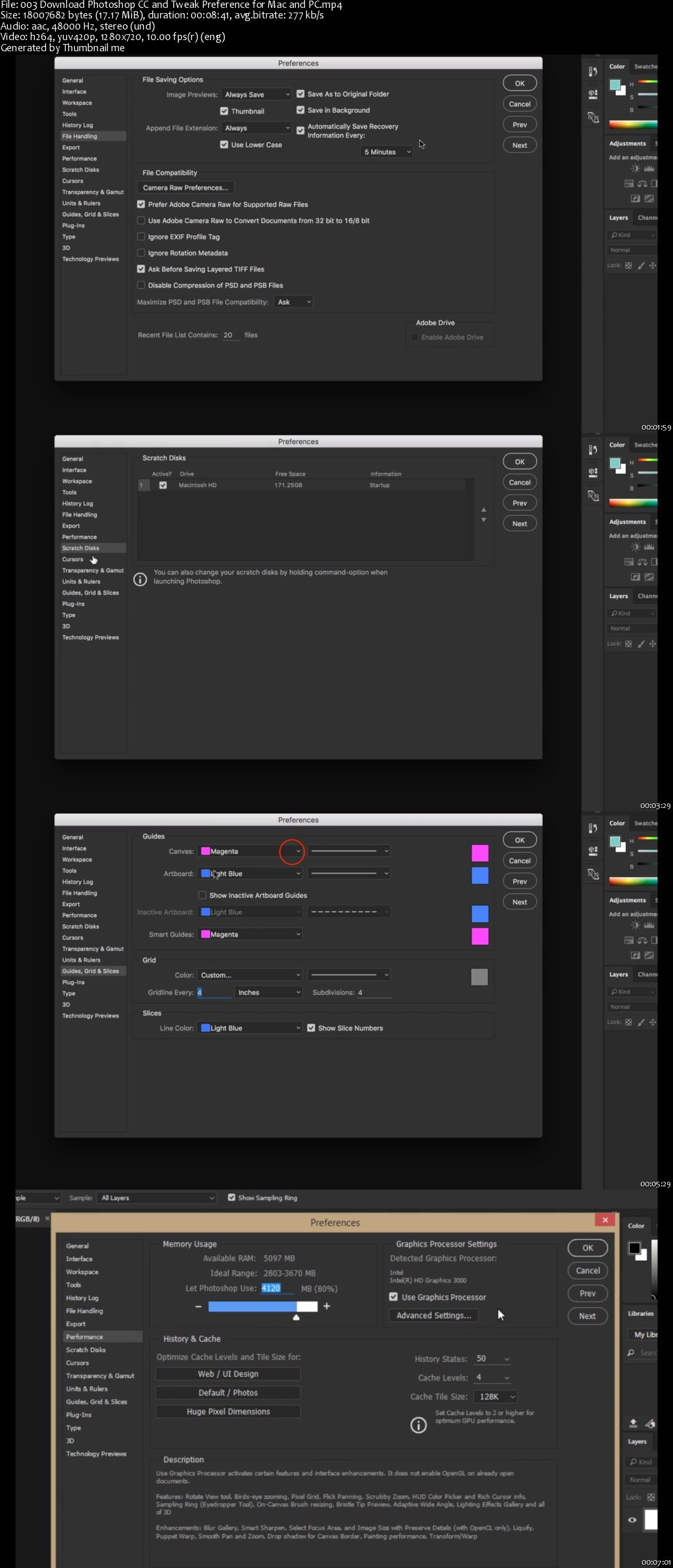Viewport: 673px width, 1568px height.
Task: Click Libraries upload cloud icon
Action: (x=633, y=1423)
